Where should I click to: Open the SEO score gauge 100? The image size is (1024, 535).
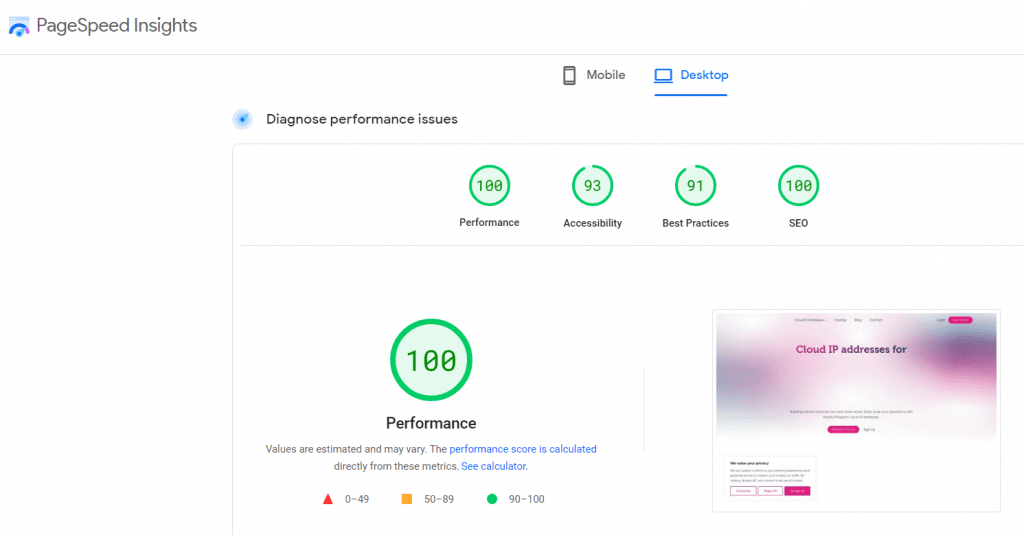tap(799, 186)
